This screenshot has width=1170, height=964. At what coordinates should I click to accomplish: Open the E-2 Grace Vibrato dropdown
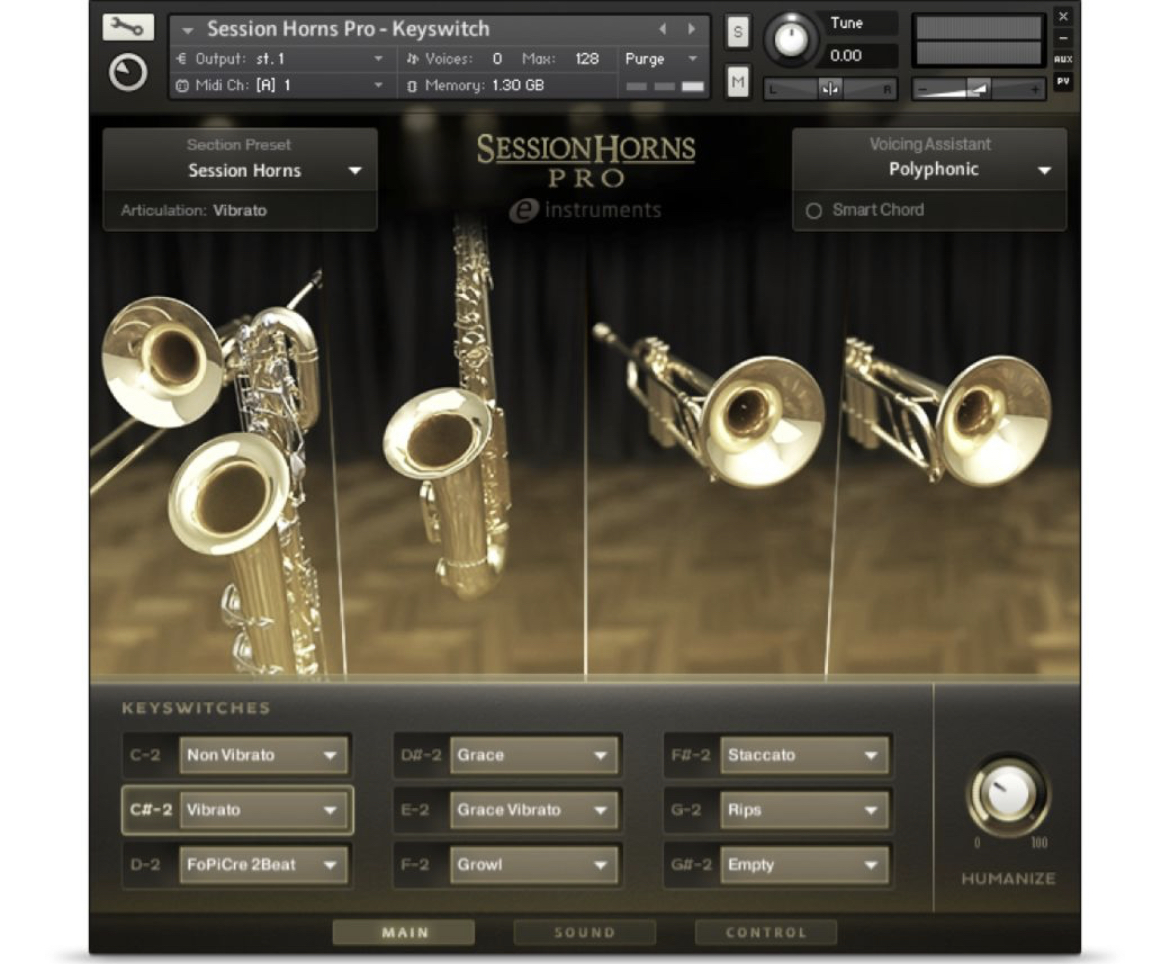534,810
